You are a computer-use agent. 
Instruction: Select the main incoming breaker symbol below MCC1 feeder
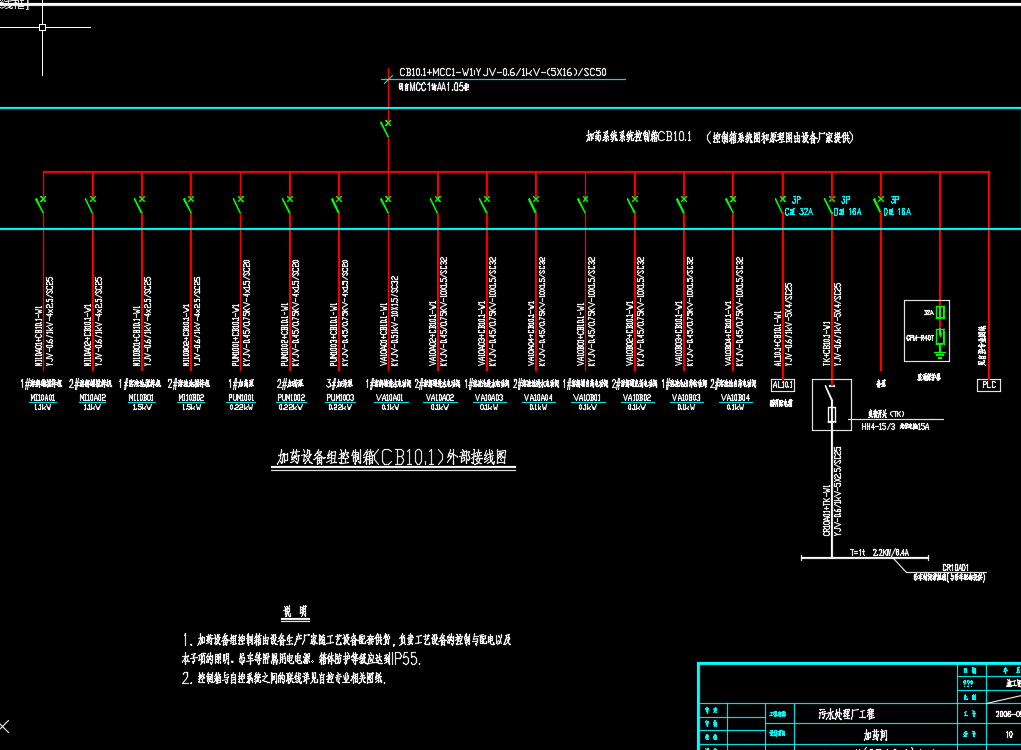386,128
